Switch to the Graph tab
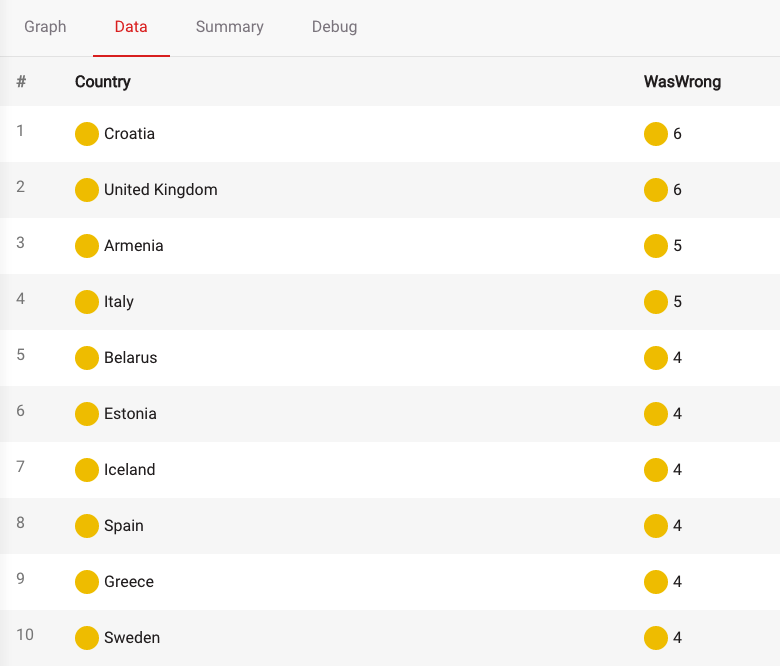The width and height of the screenshot is (780, 666). coord(45,27)
